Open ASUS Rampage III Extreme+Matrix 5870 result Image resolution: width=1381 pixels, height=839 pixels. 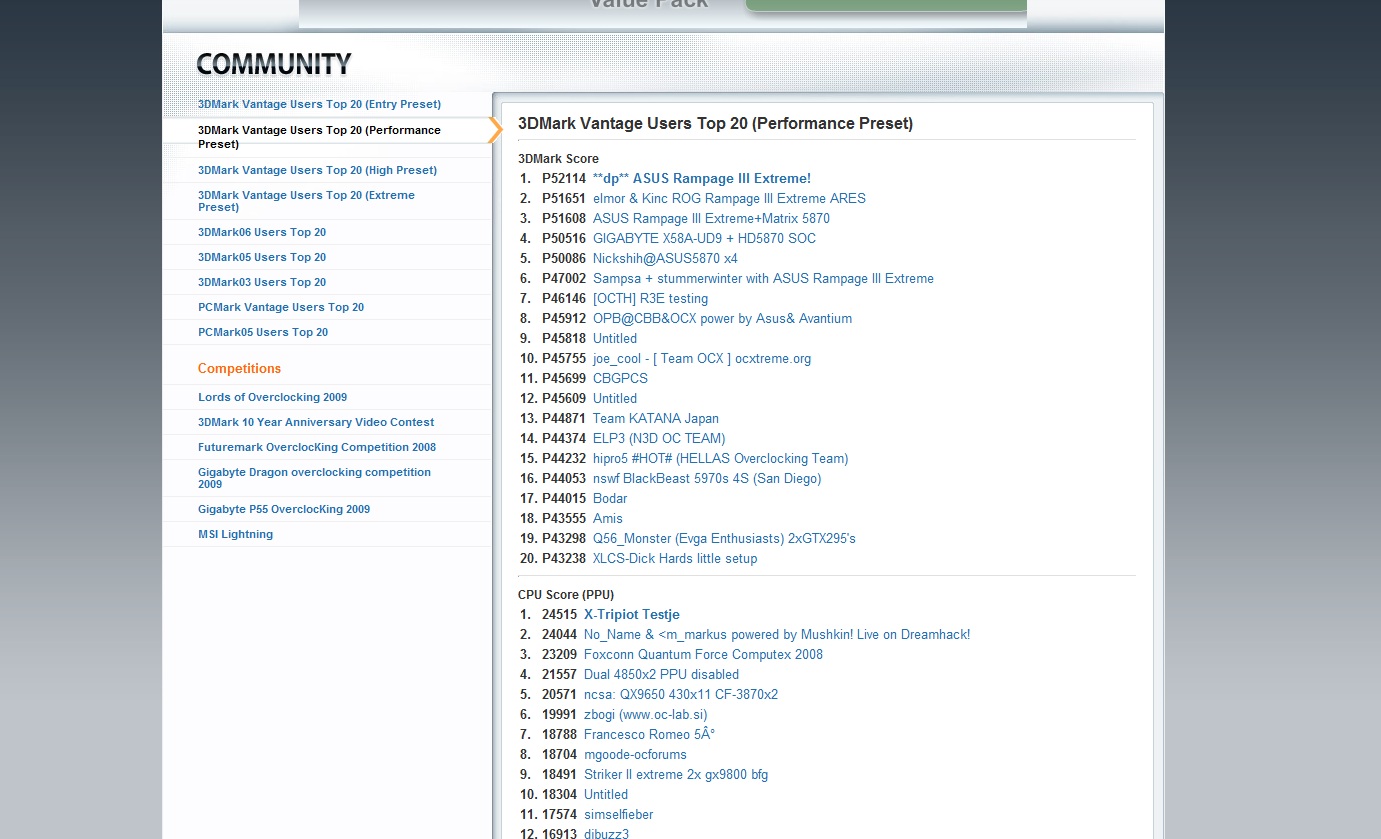(x=711, y=218)
